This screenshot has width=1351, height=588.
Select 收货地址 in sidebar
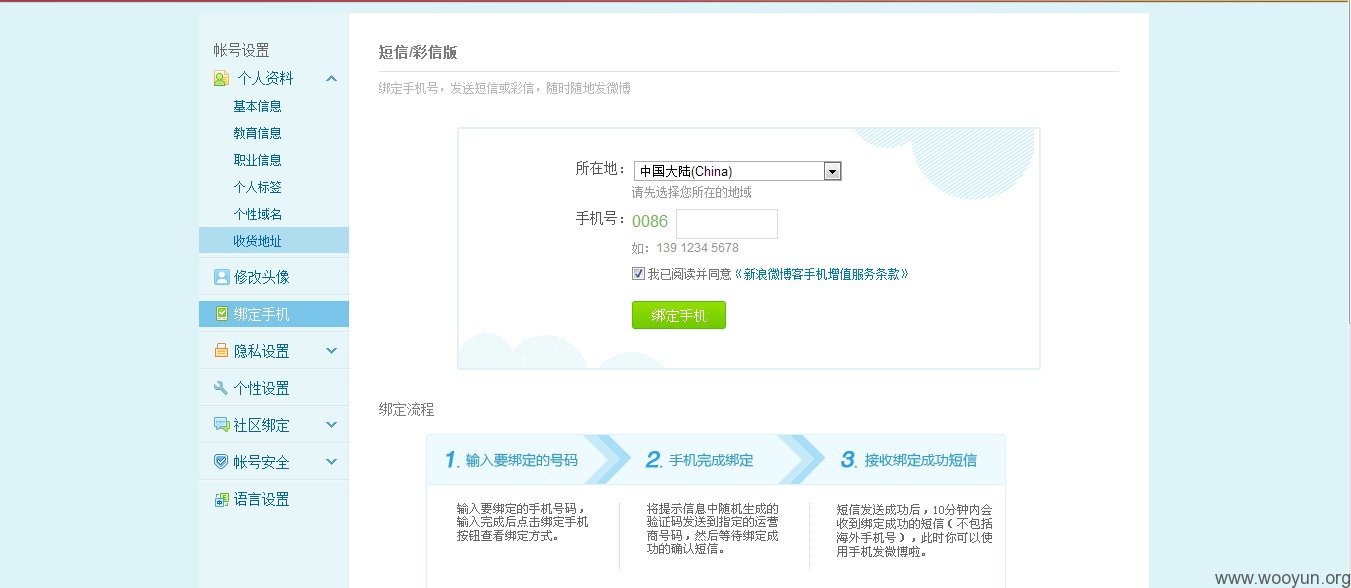tap(274, 240)
